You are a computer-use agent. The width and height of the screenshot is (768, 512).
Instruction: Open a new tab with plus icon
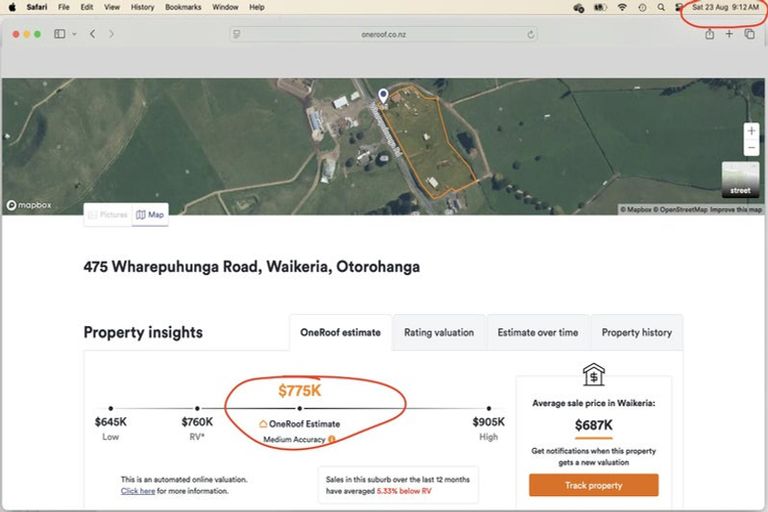pos(729,34)
